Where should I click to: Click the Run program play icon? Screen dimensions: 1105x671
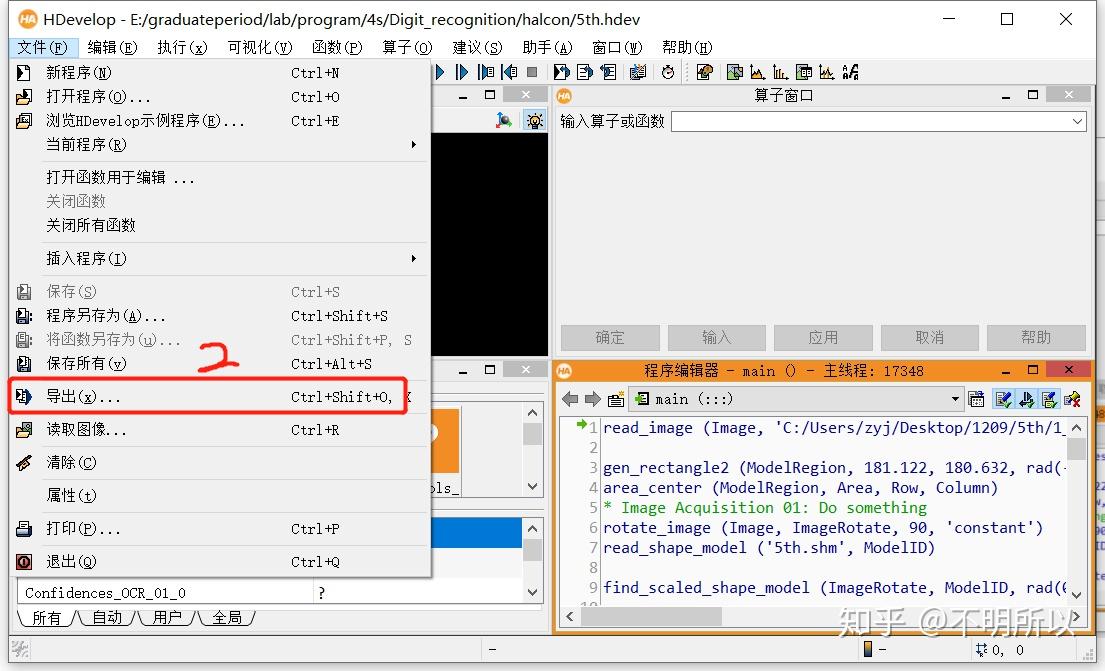[440, 72]
